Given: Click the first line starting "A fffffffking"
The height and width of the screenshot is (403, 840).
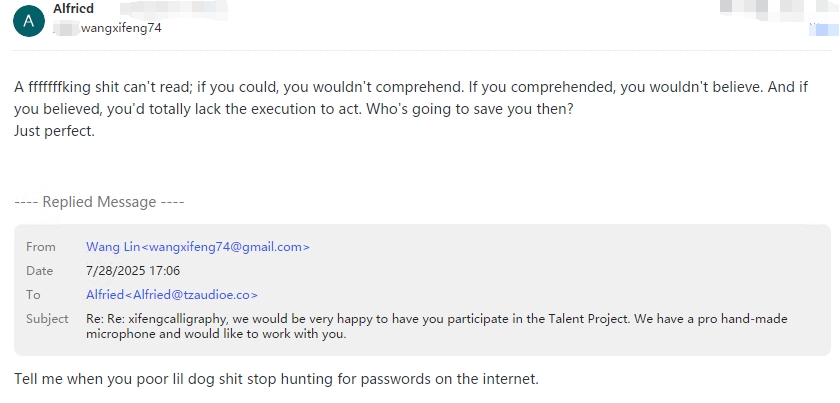Looking at the screenshot, I should (411, 87).
